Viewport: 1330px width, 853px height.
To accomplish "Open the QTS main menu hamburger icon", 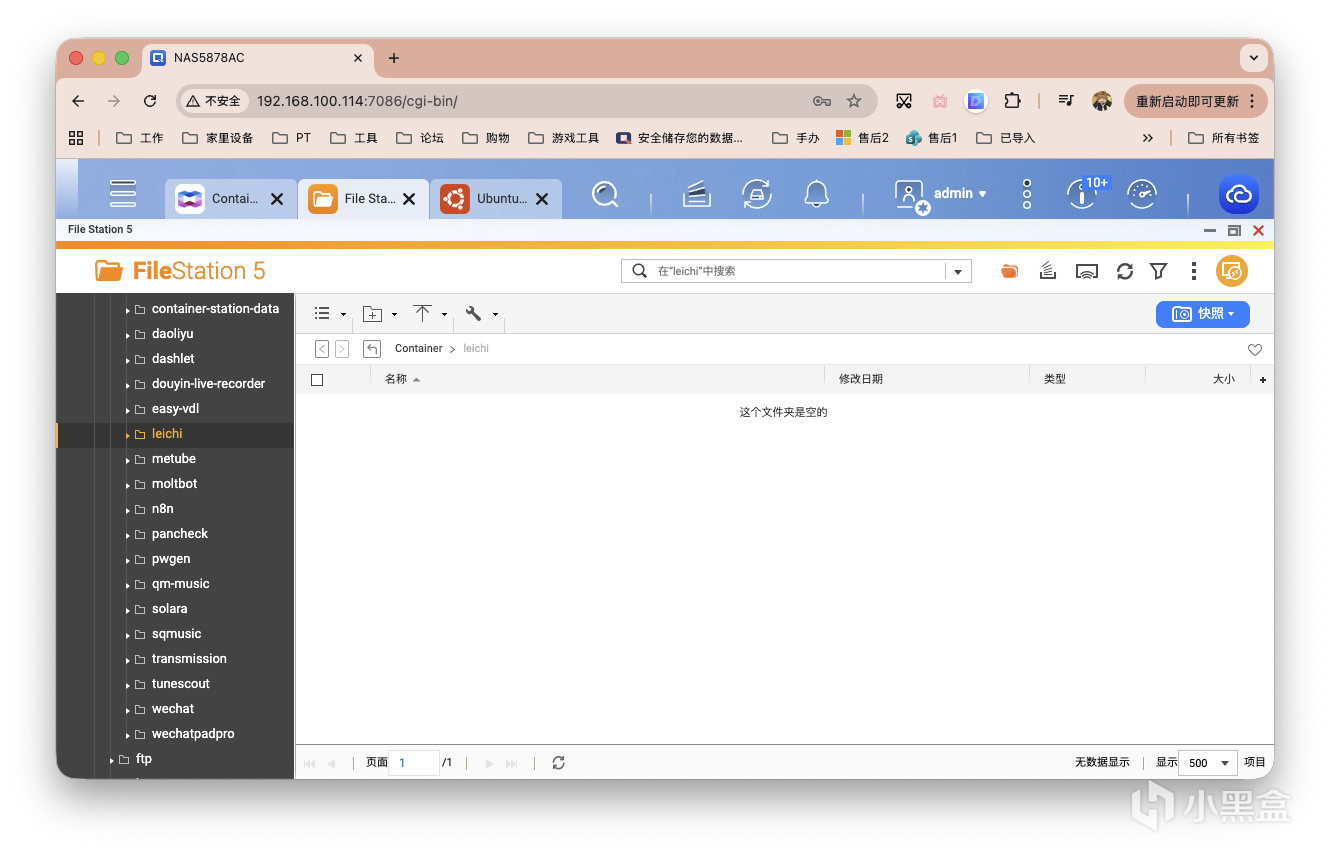I will pyautogui.click(x=122, y=194).
